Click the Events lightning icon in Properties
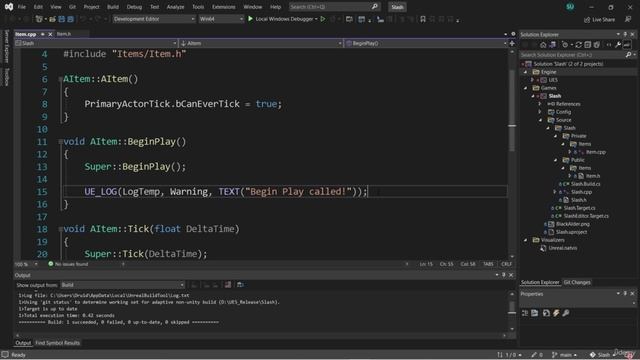The image size is (640, 360). click(556, 313)
